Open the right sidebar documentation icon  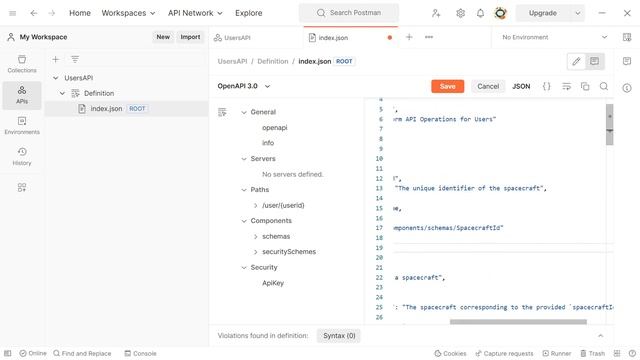point(627,61)
